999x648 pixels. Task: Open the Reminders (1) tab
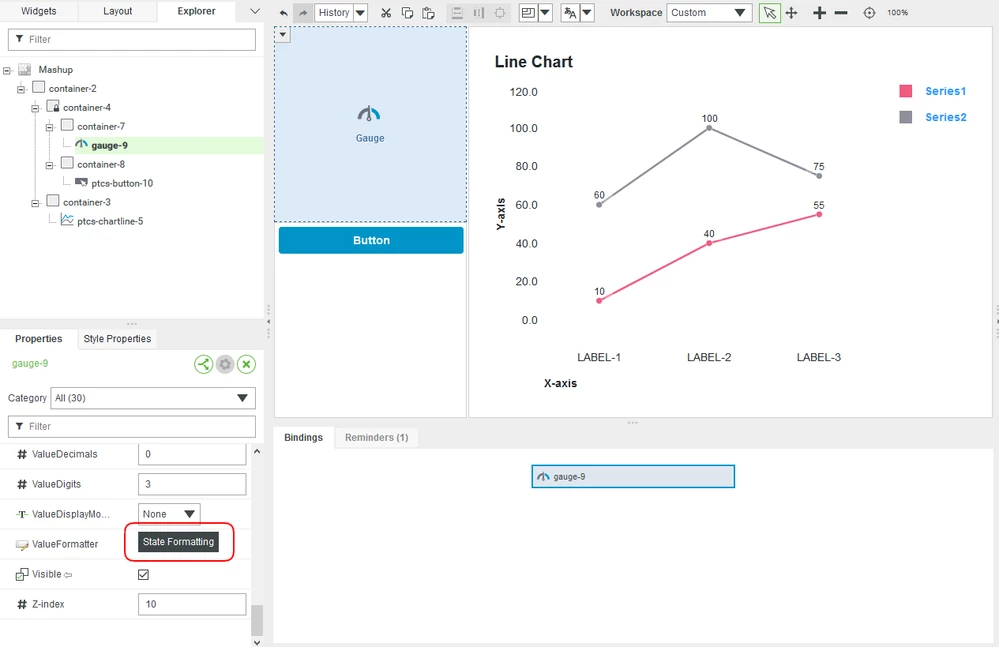click(x=377, y=438)
